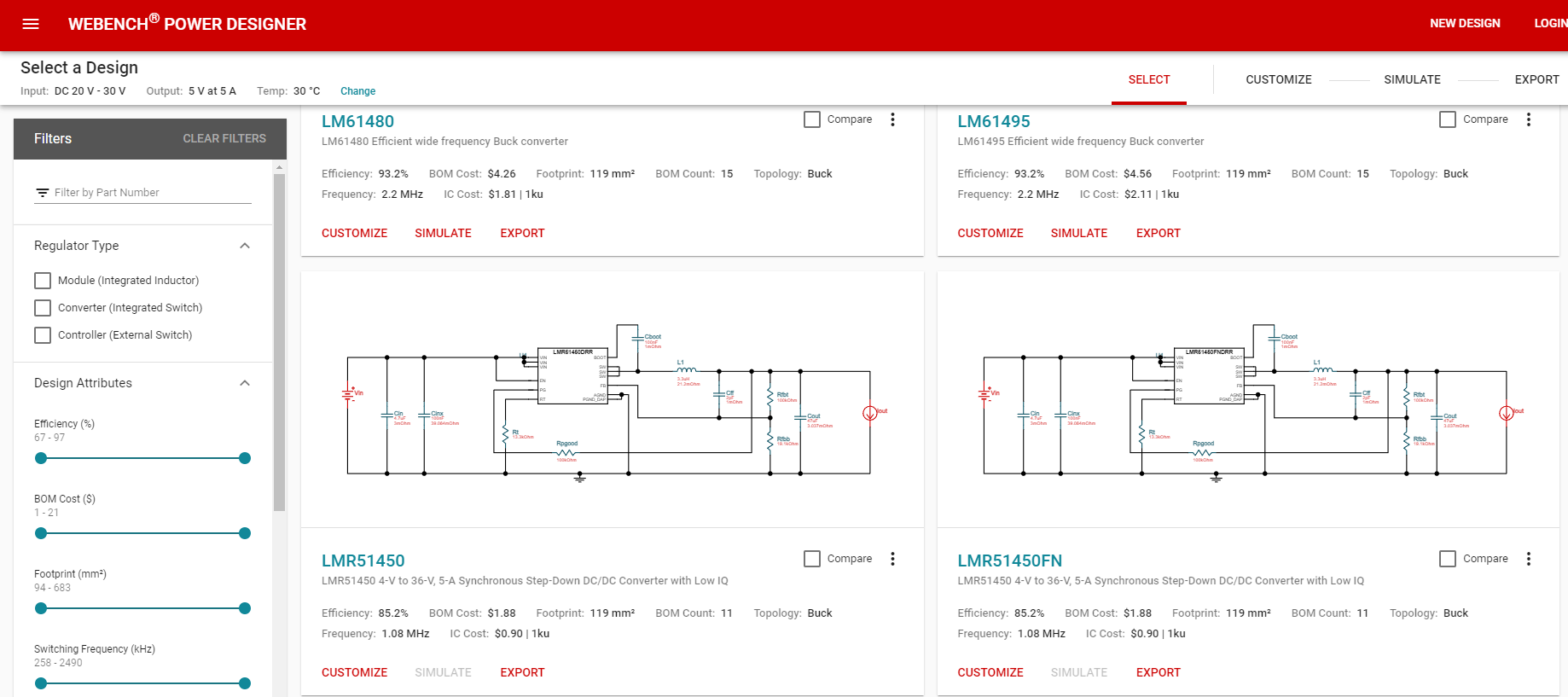Click LM61495 IC Cost $2.11 value
The height and width of the screenshot is (697, 1568).
point(1152,195)
